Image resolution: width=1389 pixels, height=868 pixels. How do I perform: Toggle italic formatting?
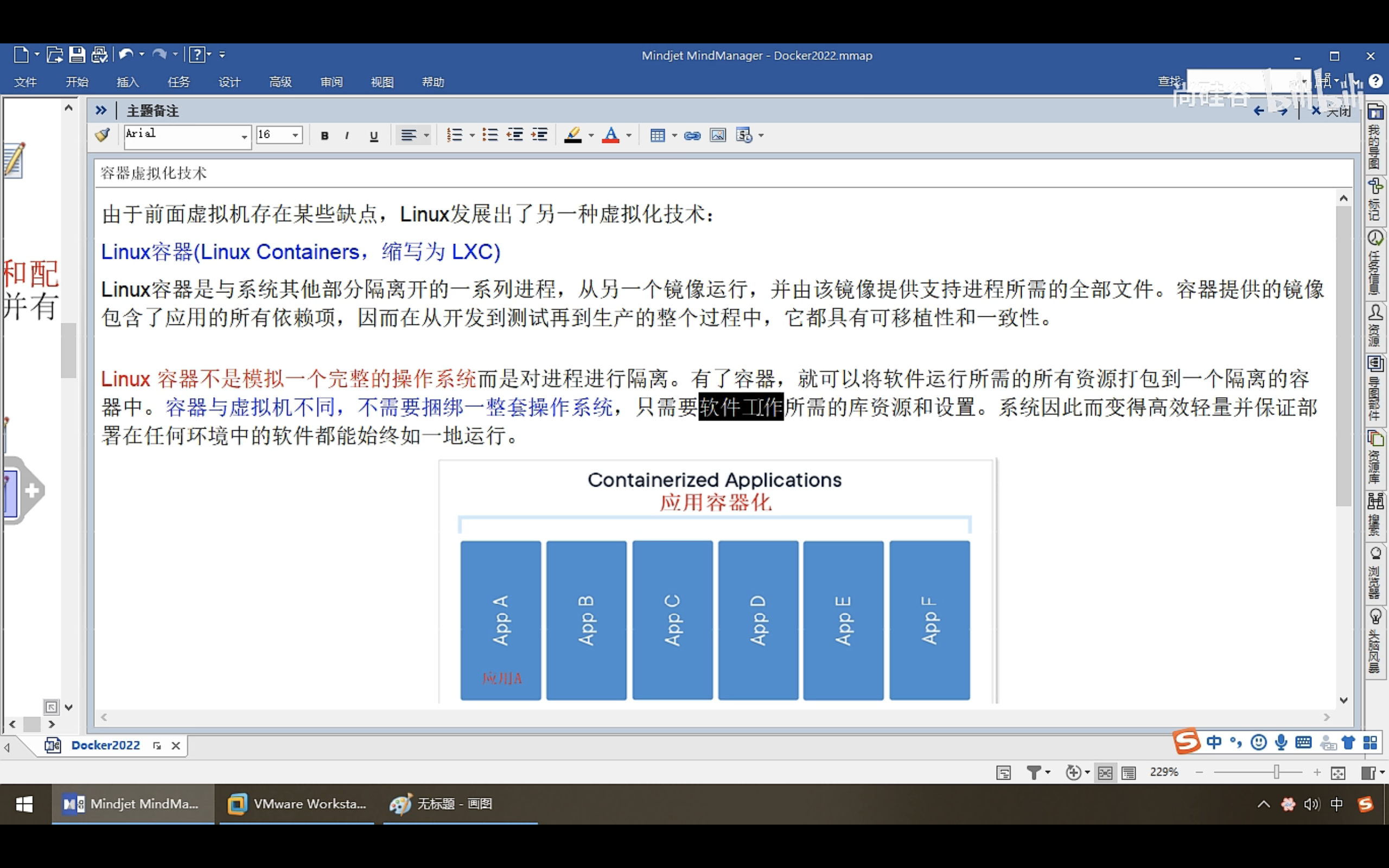347,136
